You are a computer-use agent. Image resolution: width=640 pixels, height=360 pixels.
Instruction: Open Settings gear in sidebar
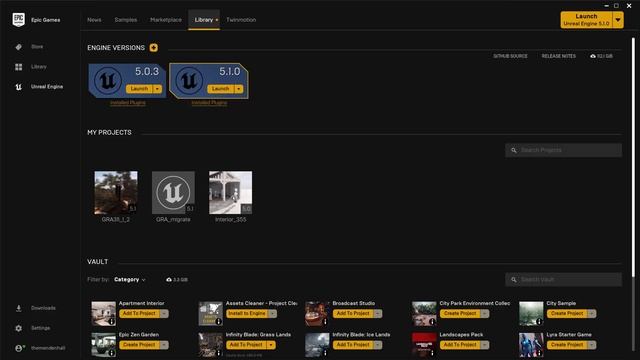[x=19, y=328]
